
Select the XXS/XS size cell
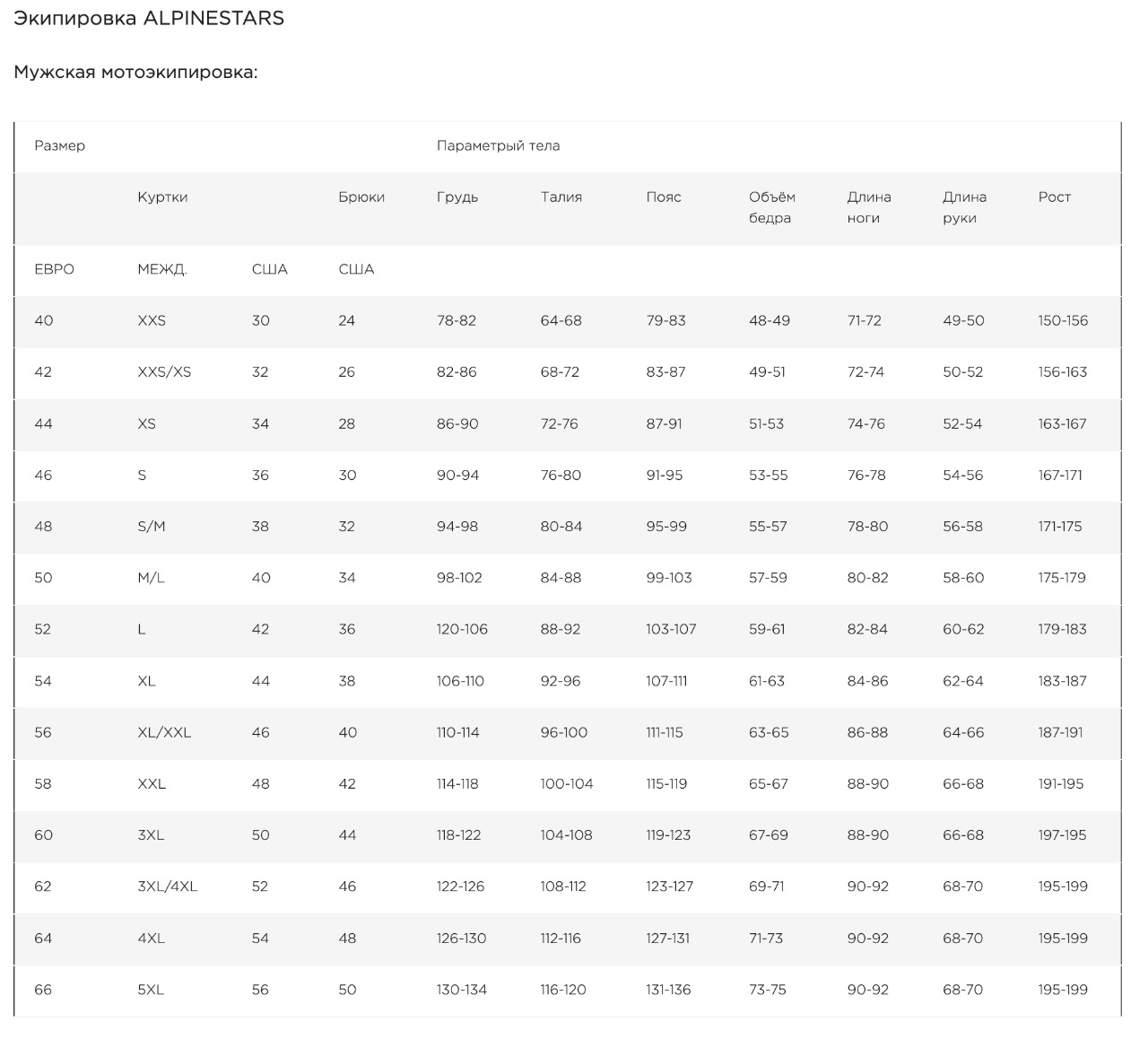click(x=164, y=372)
